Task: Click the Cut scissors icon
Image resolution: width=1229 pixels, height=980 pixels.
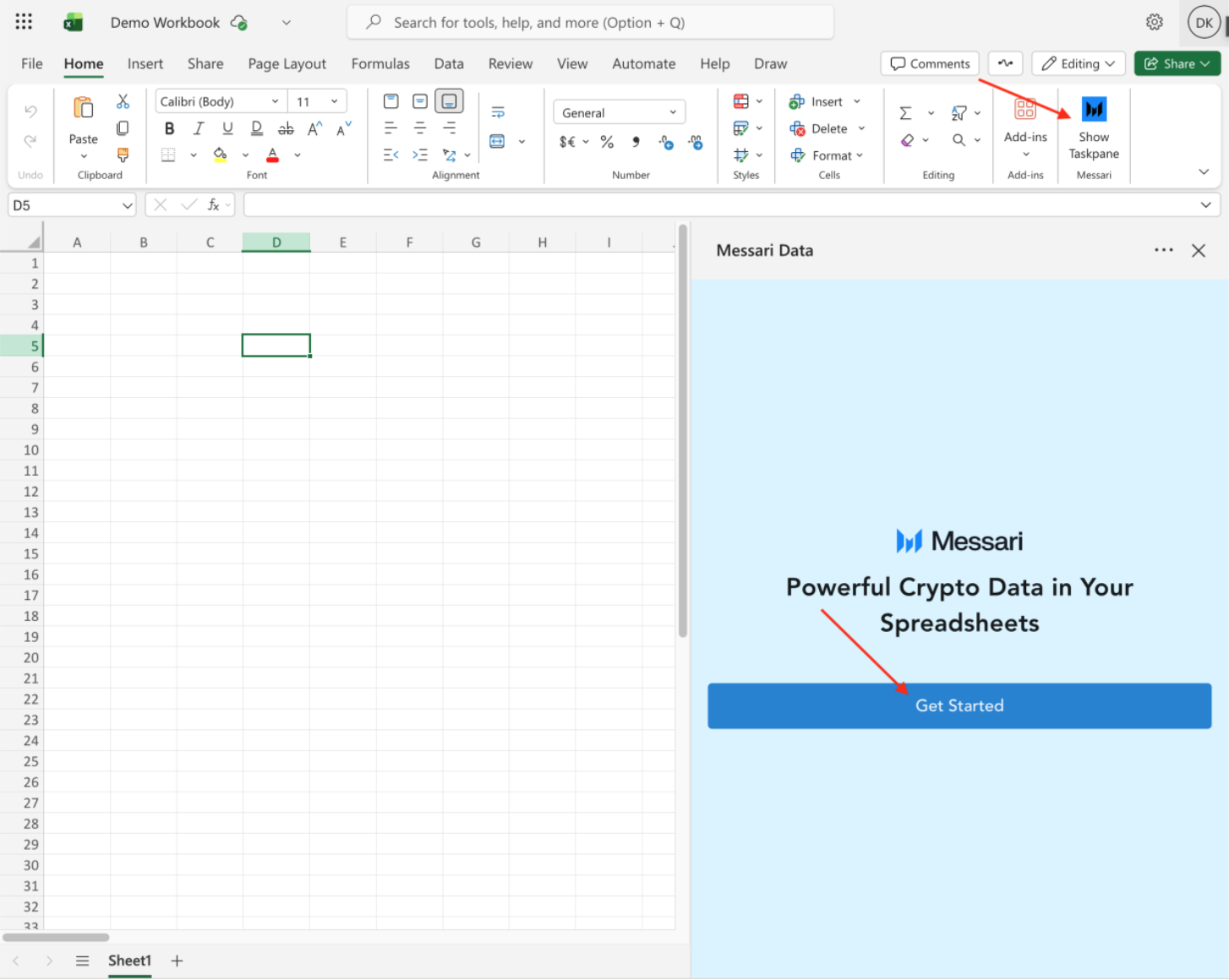Action: [x=123, y=101]
